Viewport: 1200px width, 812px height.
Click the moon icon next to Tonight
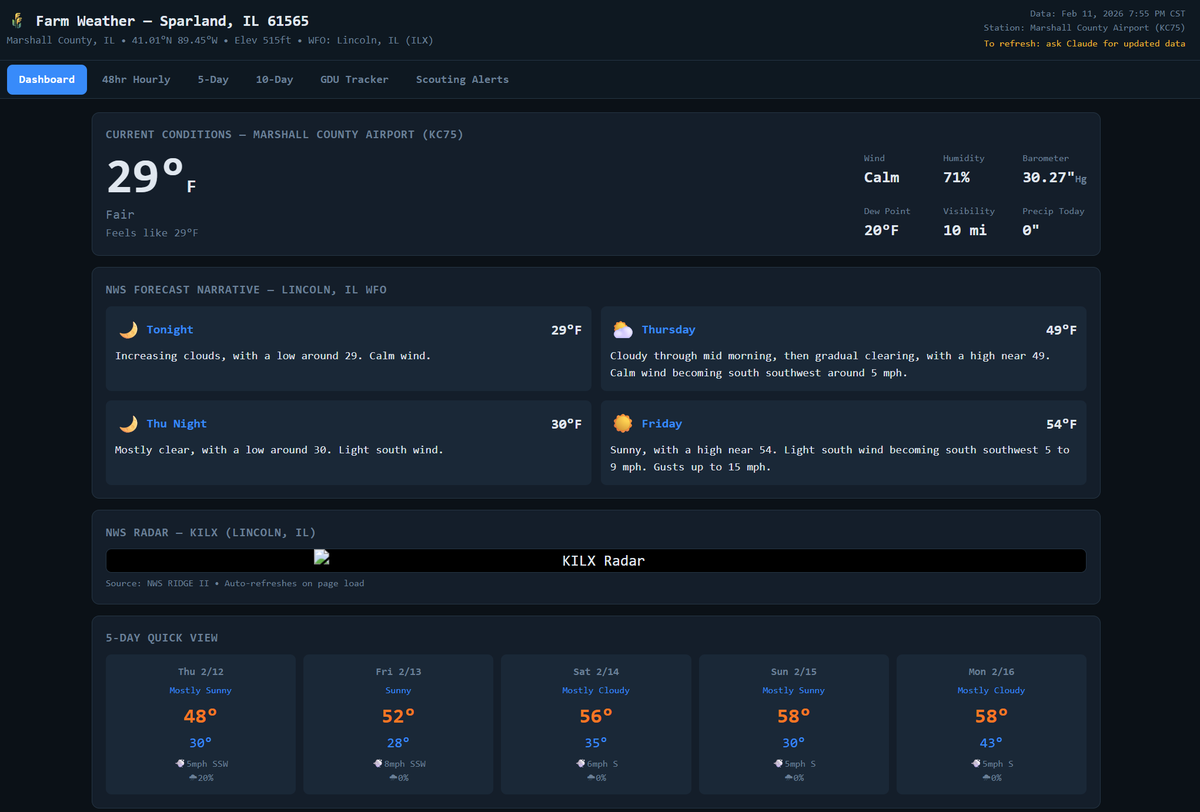point(128,330)
